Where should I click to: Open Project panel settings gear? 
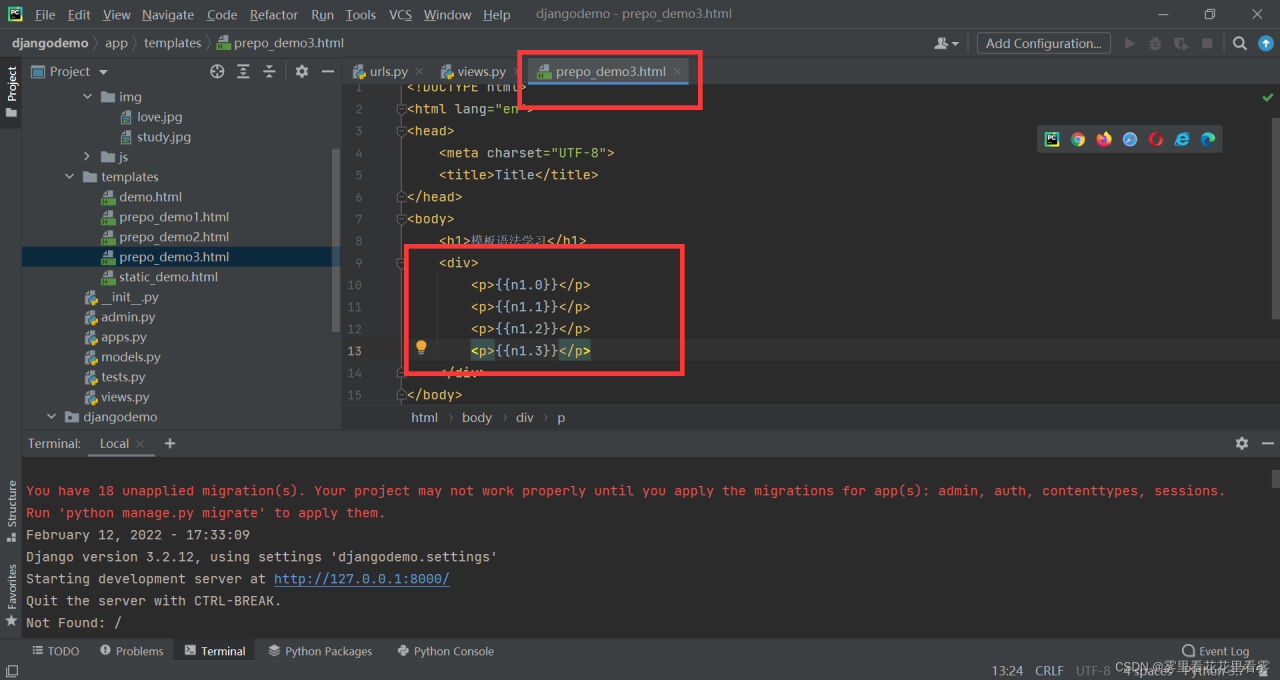pyautogui.click(x=302, y=72)
